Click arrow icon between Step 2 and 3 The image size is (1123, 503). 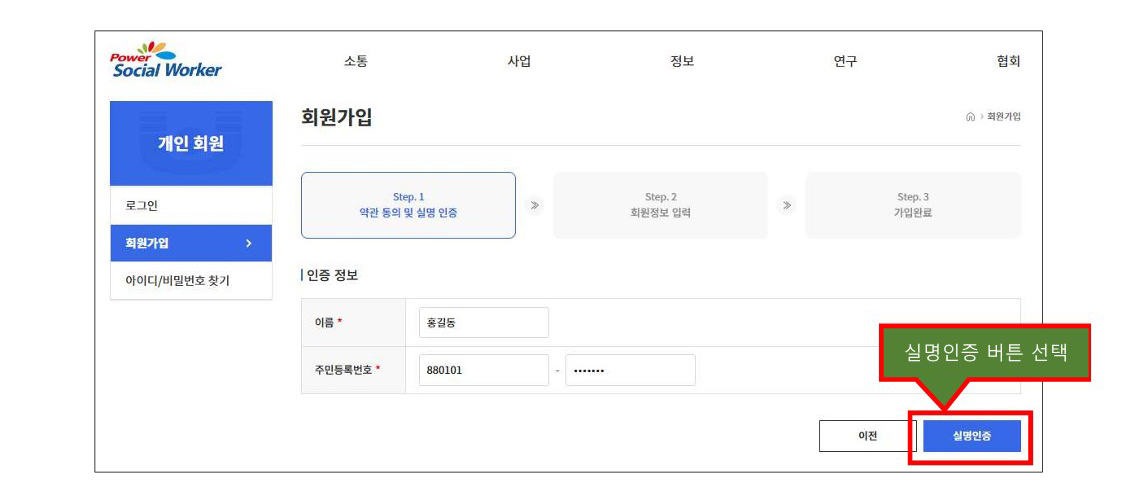(x=786, y=206)
